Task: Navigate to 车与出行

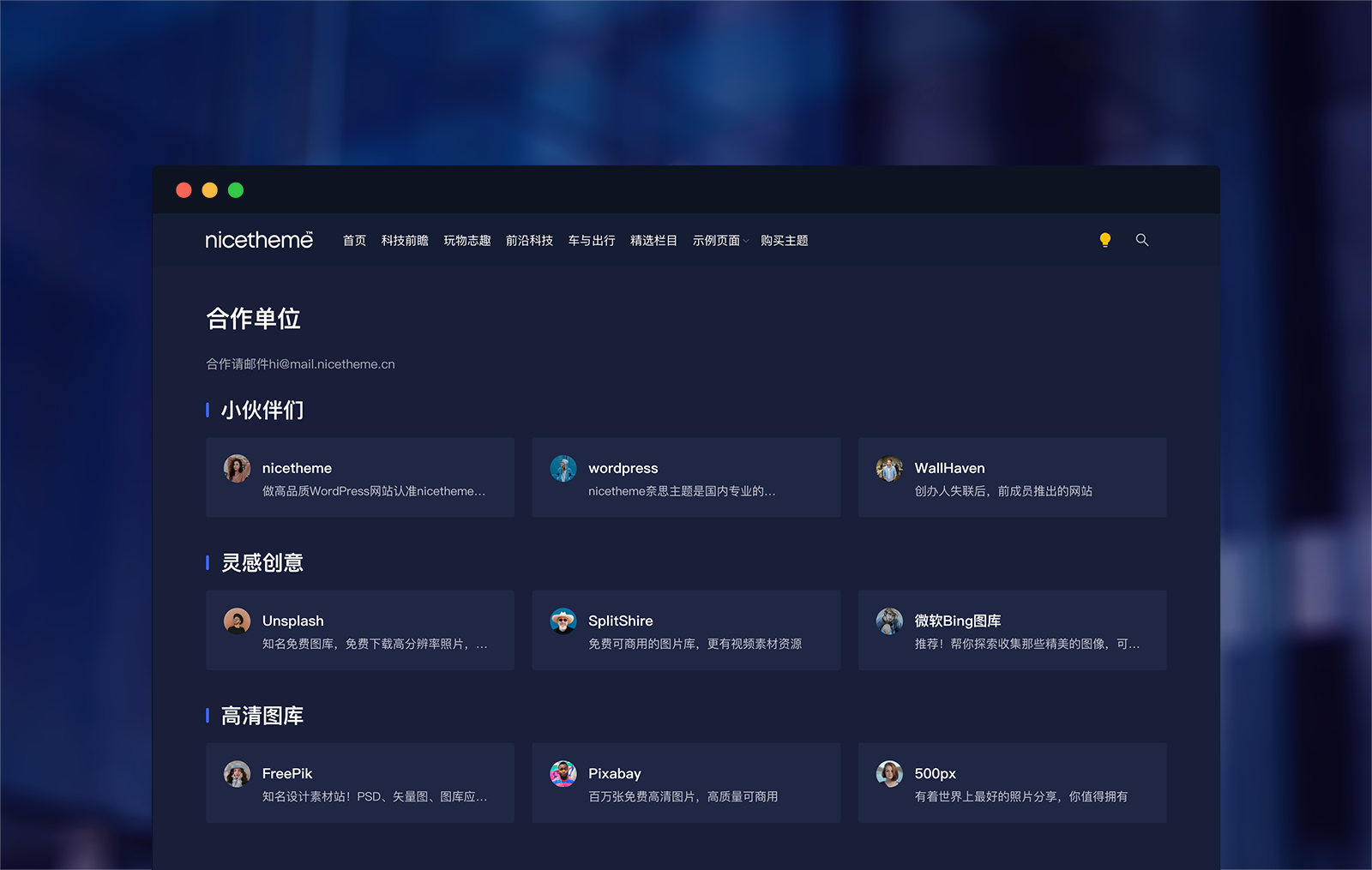Action: tap(592, 241)
